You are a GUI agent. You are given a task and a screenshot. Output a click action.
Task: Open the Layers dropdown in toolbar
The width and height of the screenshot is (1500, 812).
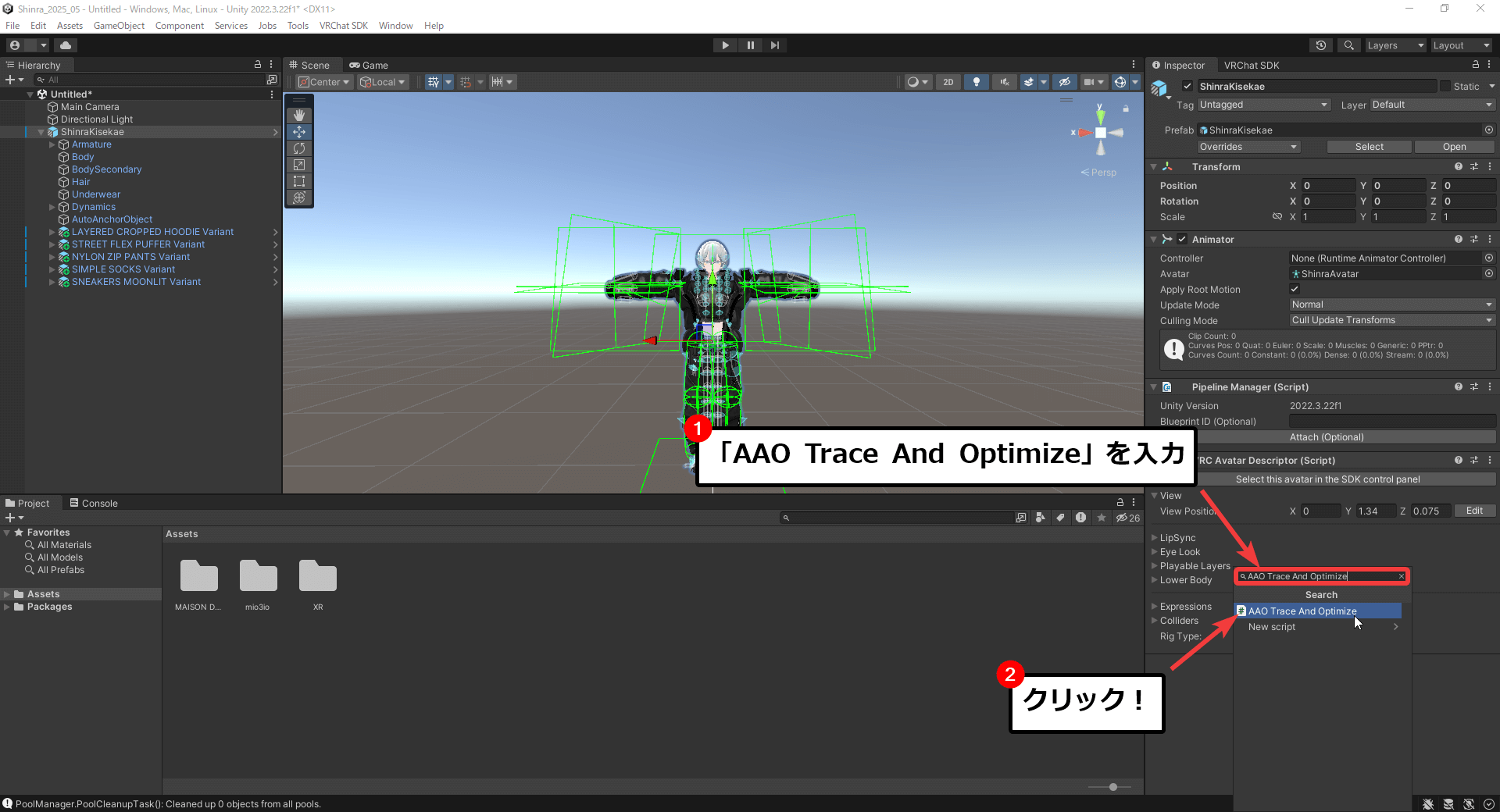(1395, 45)
